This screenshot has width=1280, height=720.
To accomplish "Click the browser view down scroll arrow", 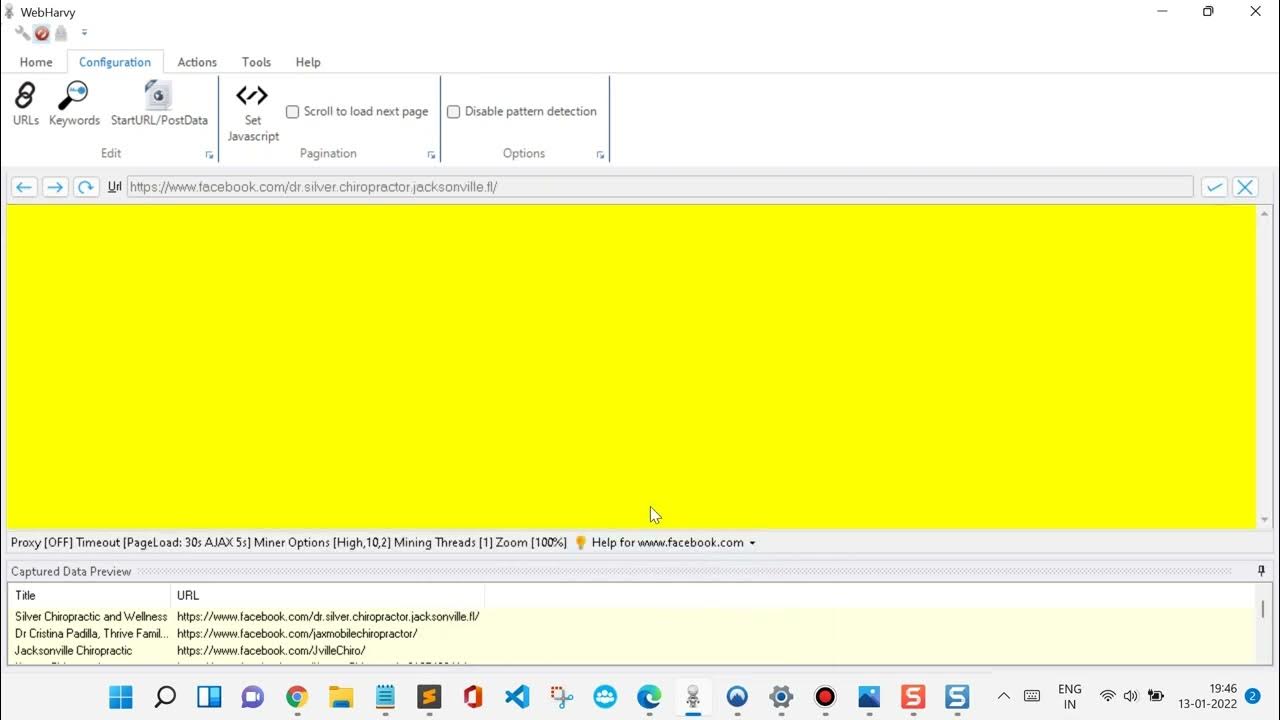I will click(x=1264, y=520).
